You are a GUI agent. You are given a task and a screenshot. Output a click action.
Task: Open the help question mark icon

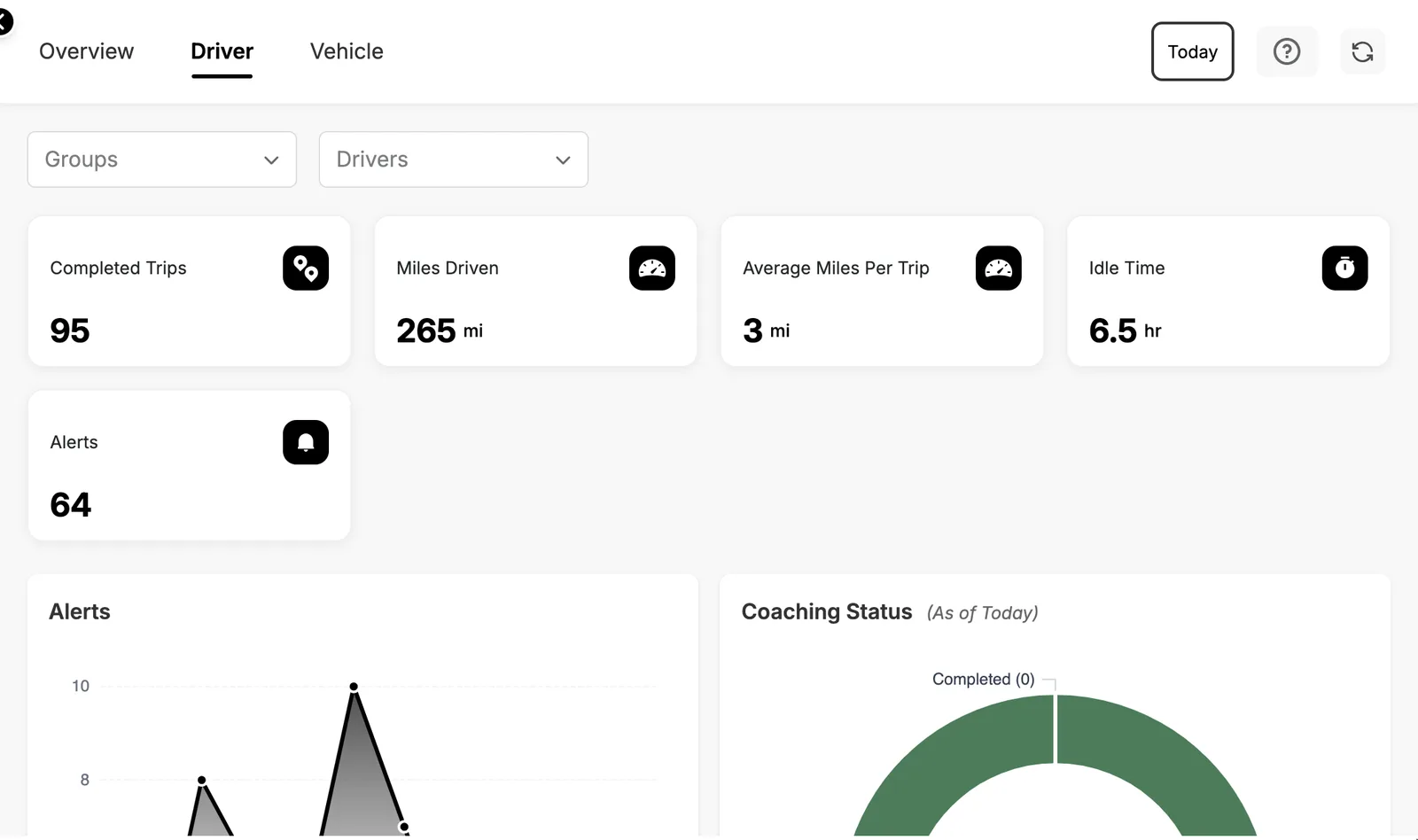point(1287,51)
